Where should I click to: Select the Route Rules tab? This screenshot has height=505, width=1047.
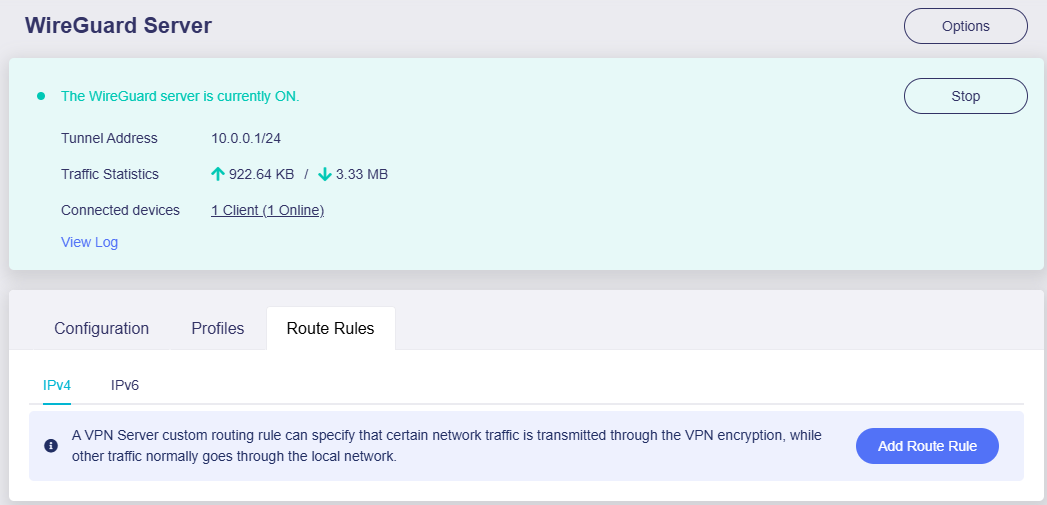(330, 328)
